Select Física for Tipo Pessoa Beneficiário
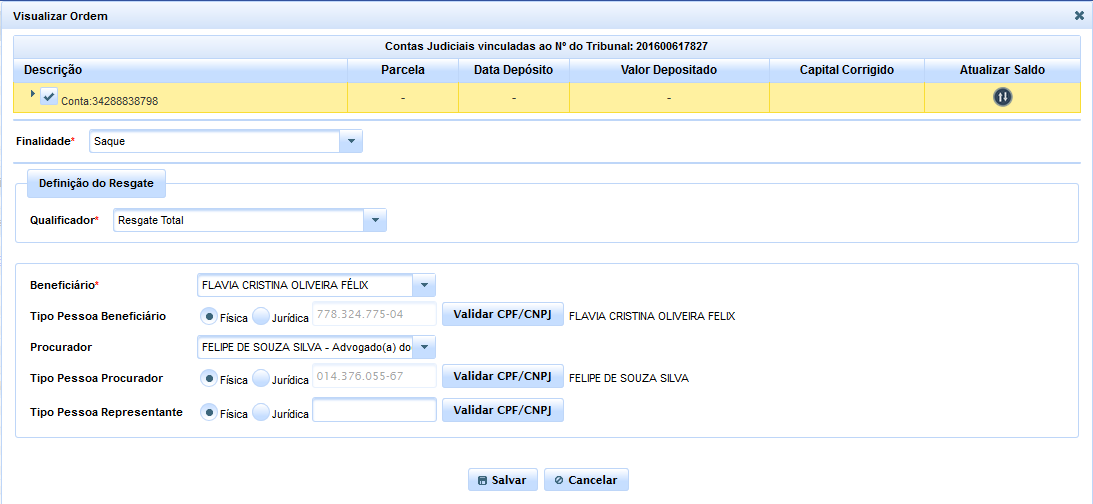The image size is (1093, 504). pos(209,316)
